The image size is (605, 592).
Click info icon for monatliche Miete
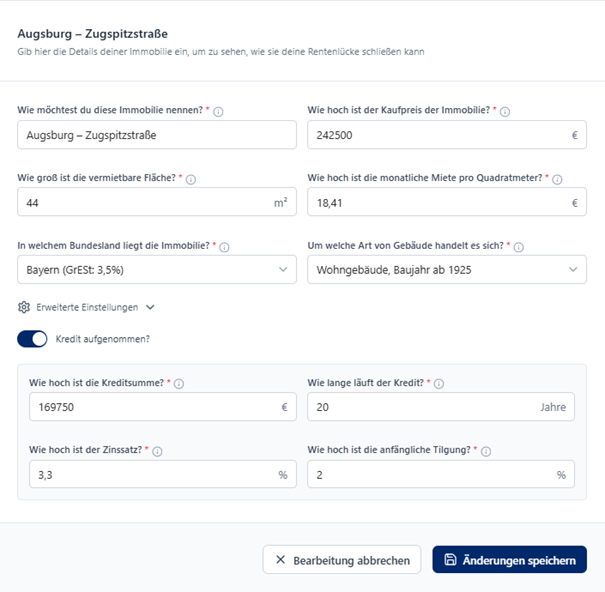click(x=557, y=180)
